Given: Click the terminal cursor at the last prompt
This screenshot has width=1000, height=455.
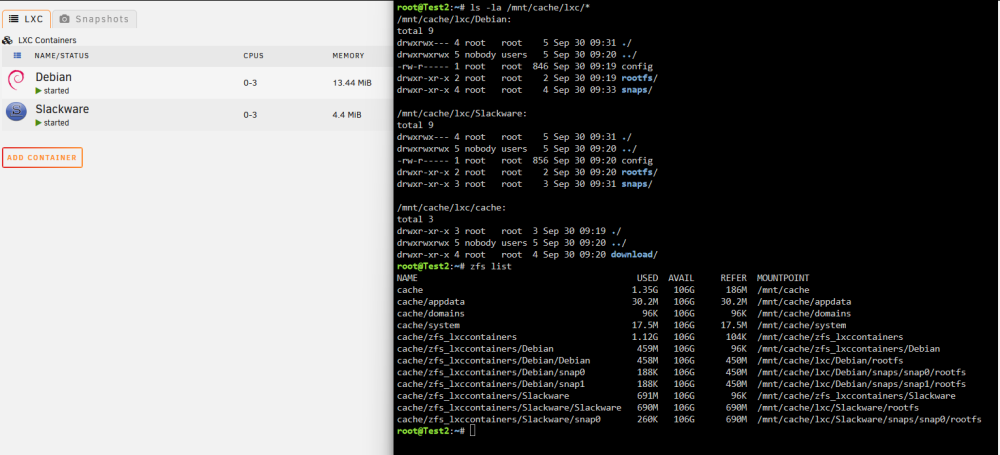Looking at the screenshot, I should 473,431.
